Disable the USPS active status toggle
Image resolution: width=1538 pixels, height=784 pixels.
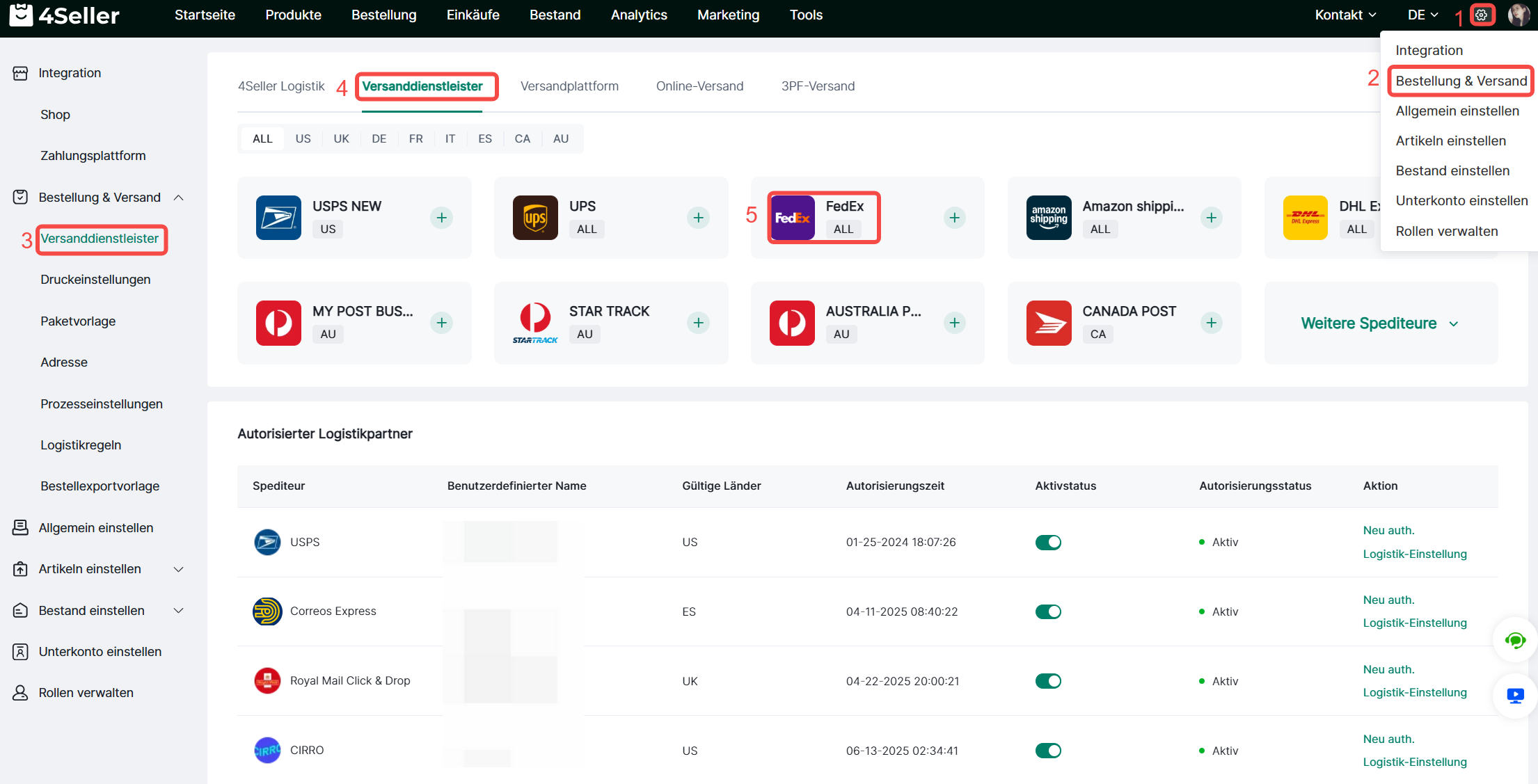coord(1047,542)
